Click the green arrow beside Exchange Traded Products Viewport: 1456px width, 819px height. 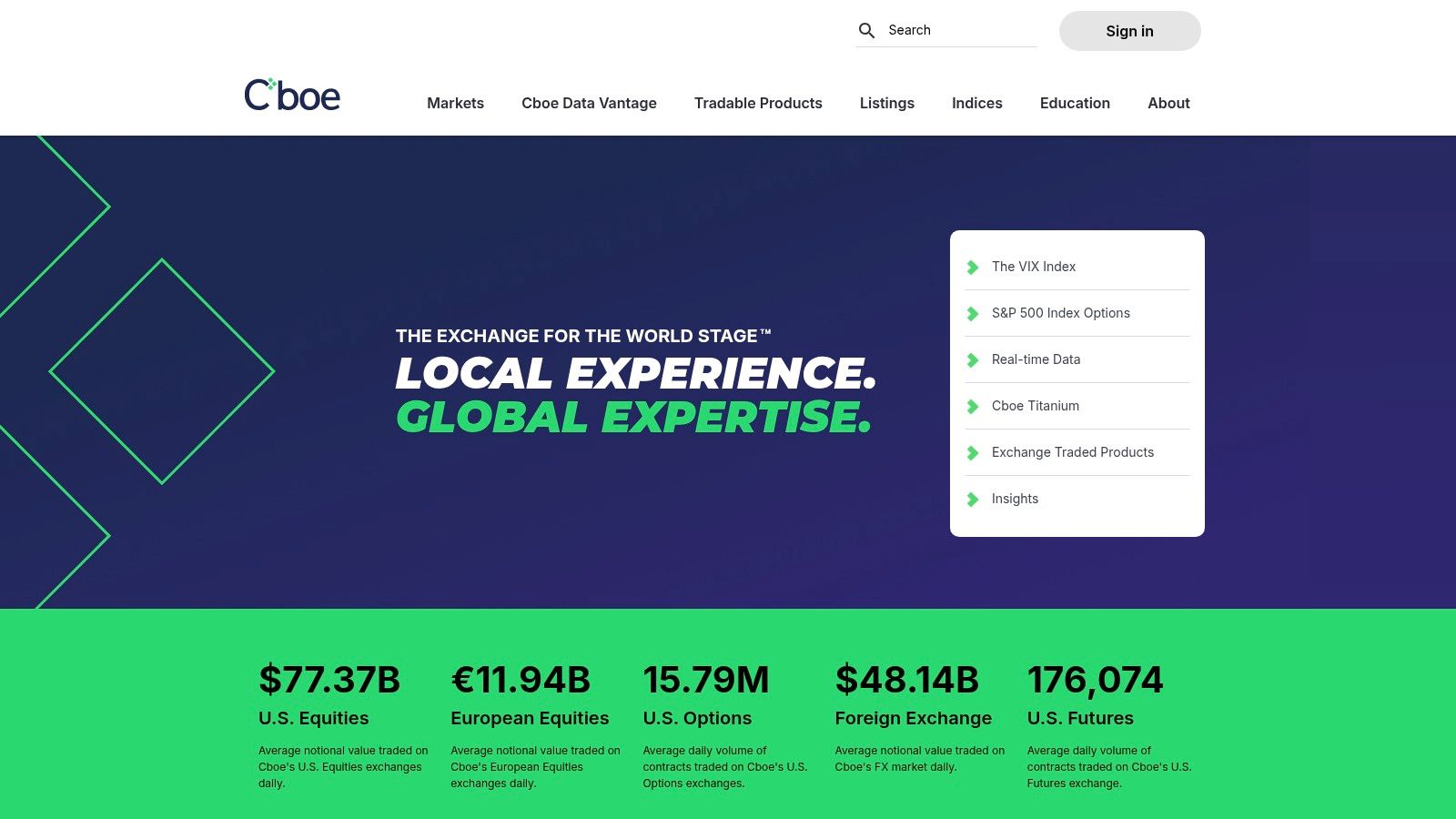[x=973, y=452]
